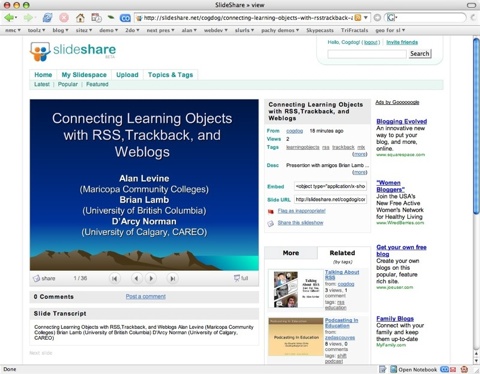Click the Invite friends link

(x=402, y=42)
